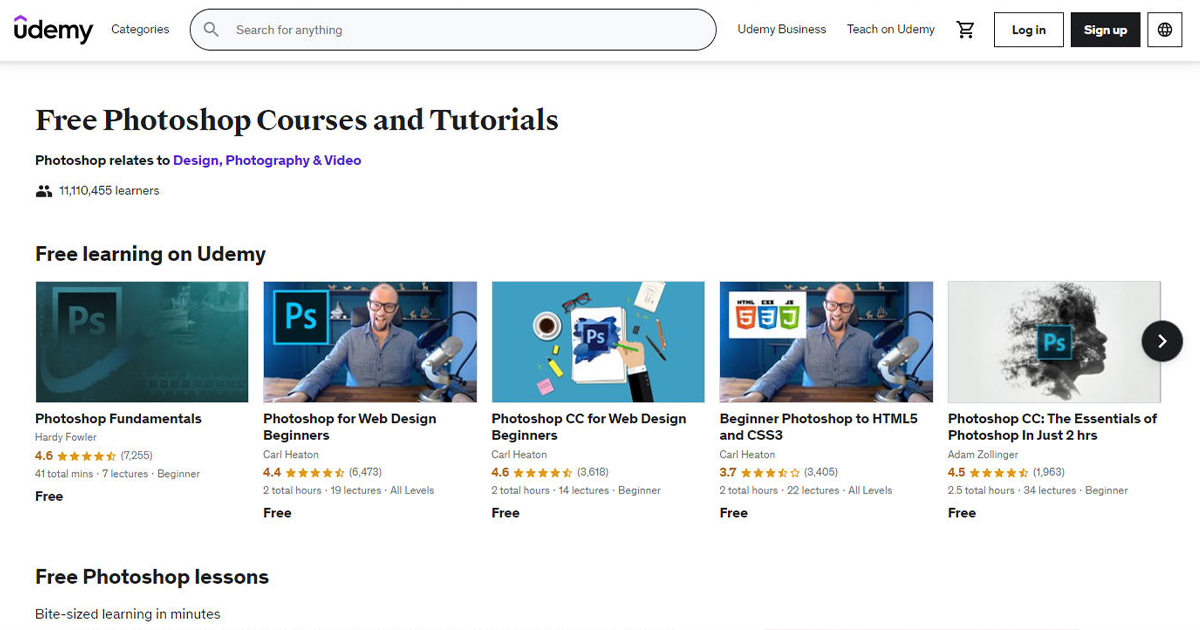Screen dimensions: 1200x630
Task: Click inside the search for anything field
Action: [x=450, y=29]
